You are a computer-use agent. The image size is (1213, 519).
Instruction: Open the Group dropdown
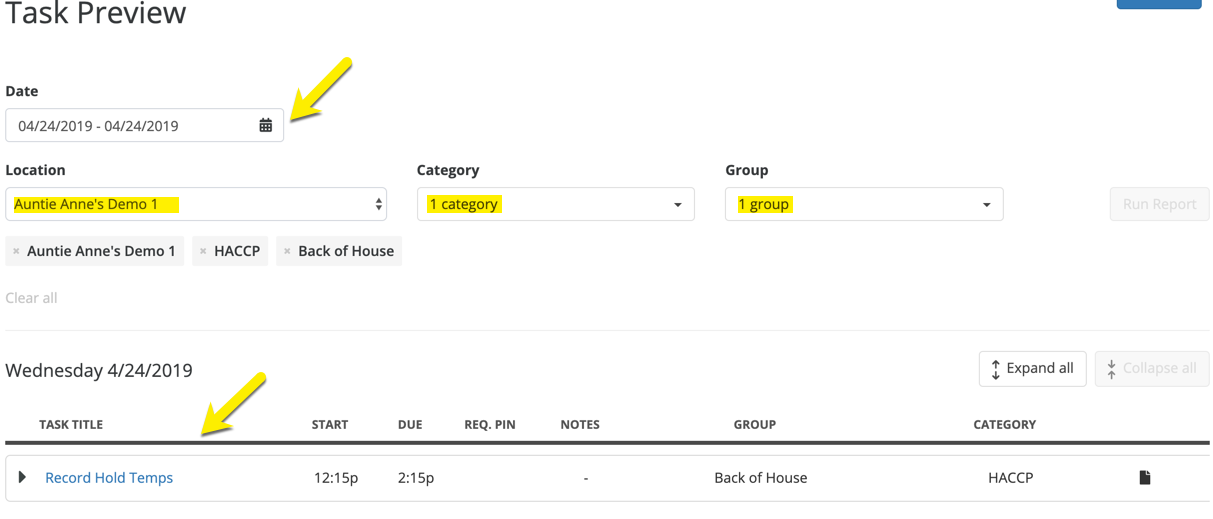(x=863, y=204)
